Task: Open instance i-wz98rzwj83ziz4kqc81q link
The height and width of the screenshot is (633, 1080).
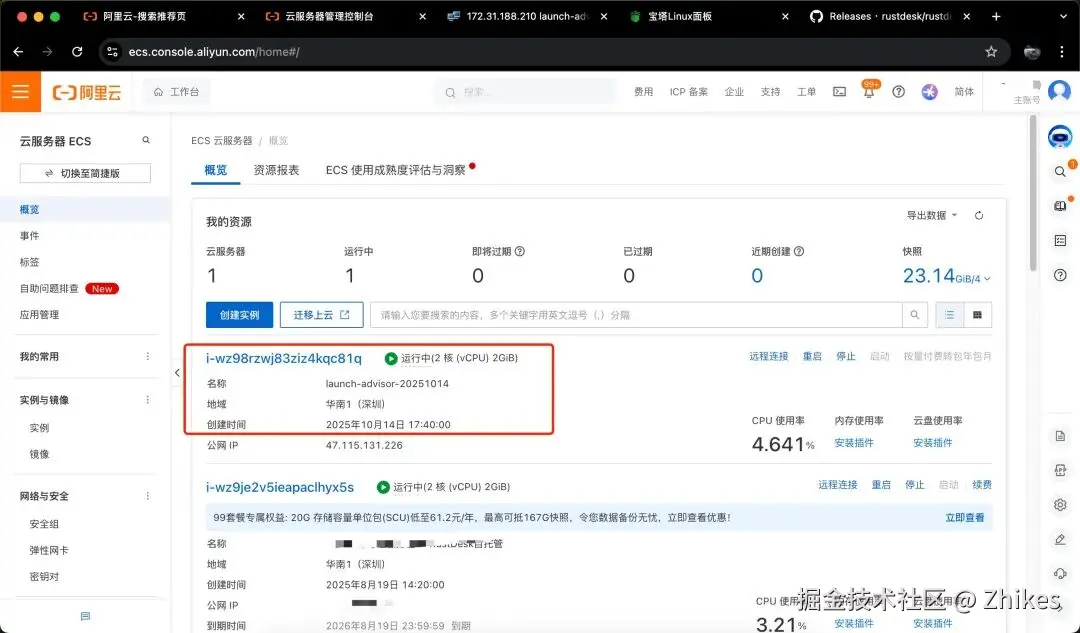Action: pyautogui.click(x=284, y=358)
